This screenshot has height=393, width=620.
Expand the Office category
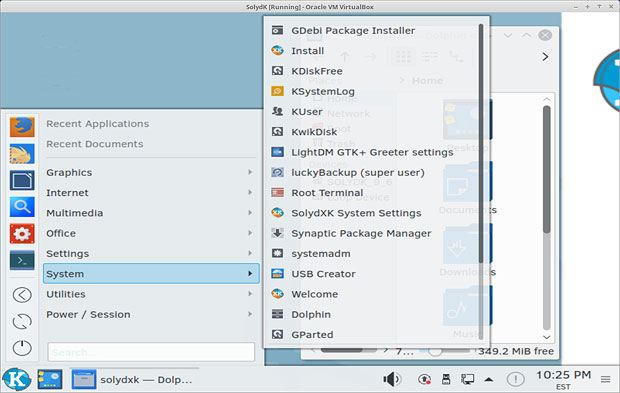[151, 233]
